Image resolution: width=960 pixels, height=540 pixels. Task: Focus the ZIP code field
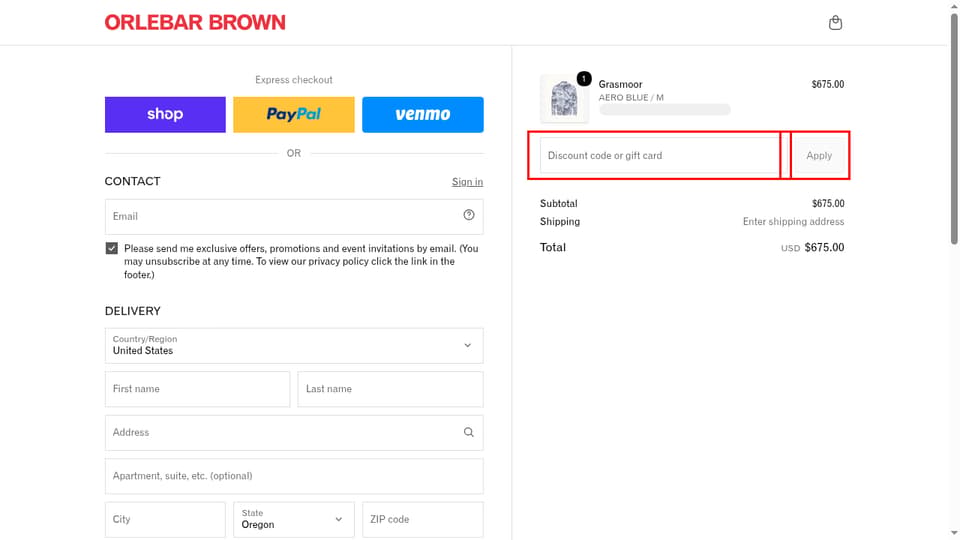pos(422,519)
